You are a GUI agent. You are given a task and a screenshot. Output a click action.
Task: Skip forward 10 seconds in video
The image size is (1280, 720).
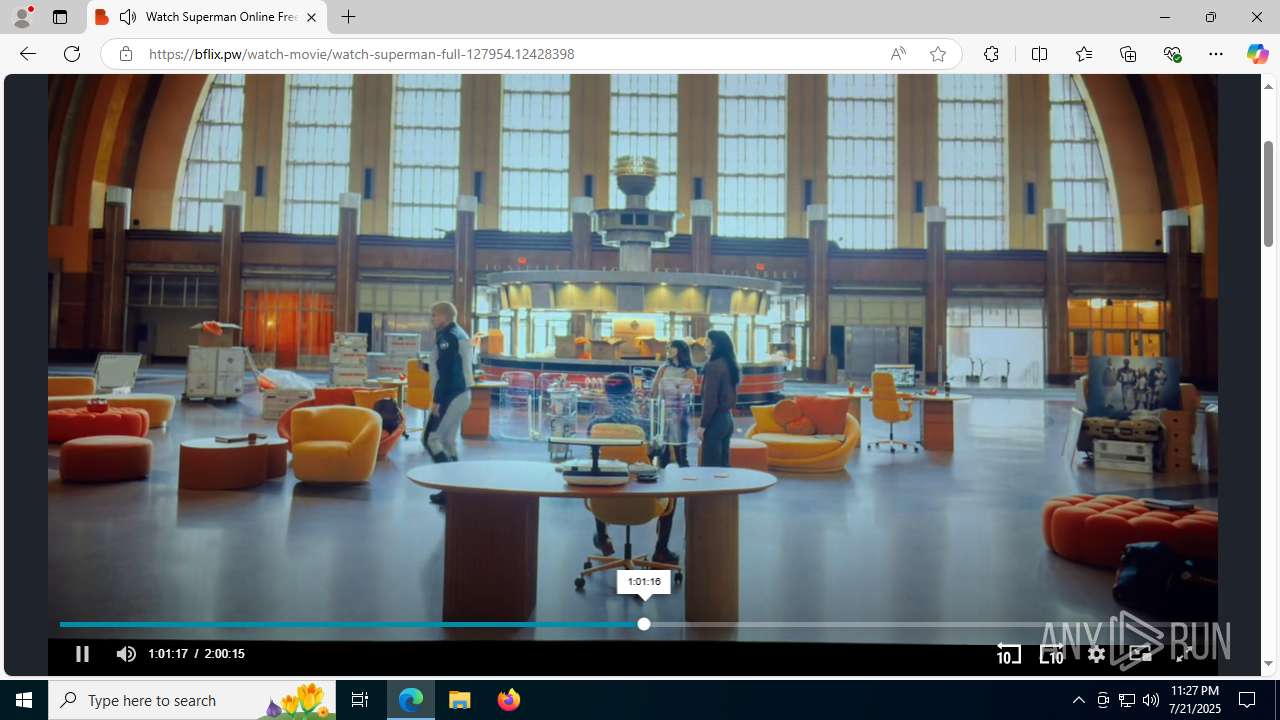point(1052,654)
